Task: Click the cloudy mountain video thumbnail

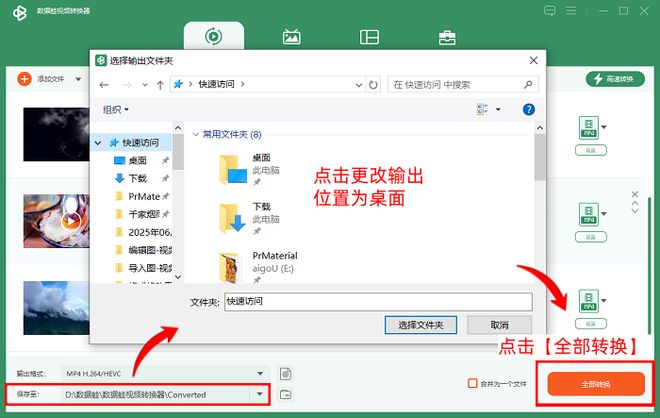Action: (56, 308)
